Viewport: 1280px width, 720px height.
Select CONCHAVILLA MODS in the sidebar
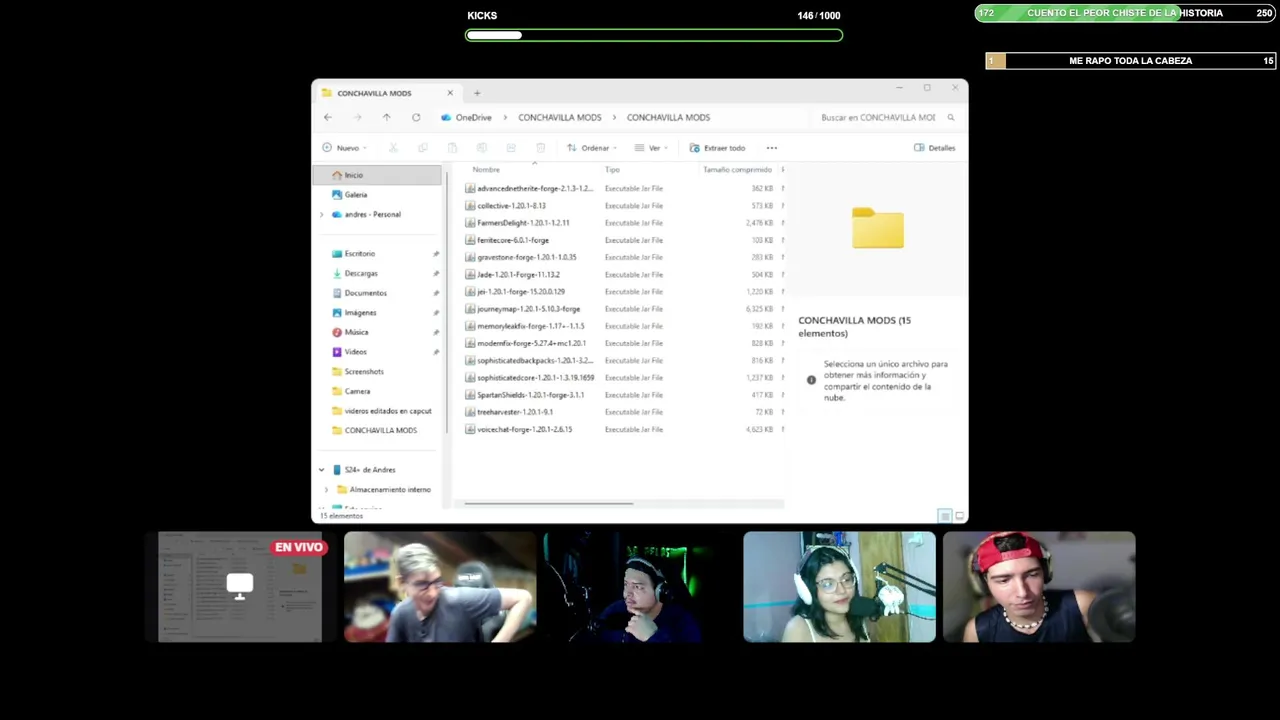click(377, 430)
